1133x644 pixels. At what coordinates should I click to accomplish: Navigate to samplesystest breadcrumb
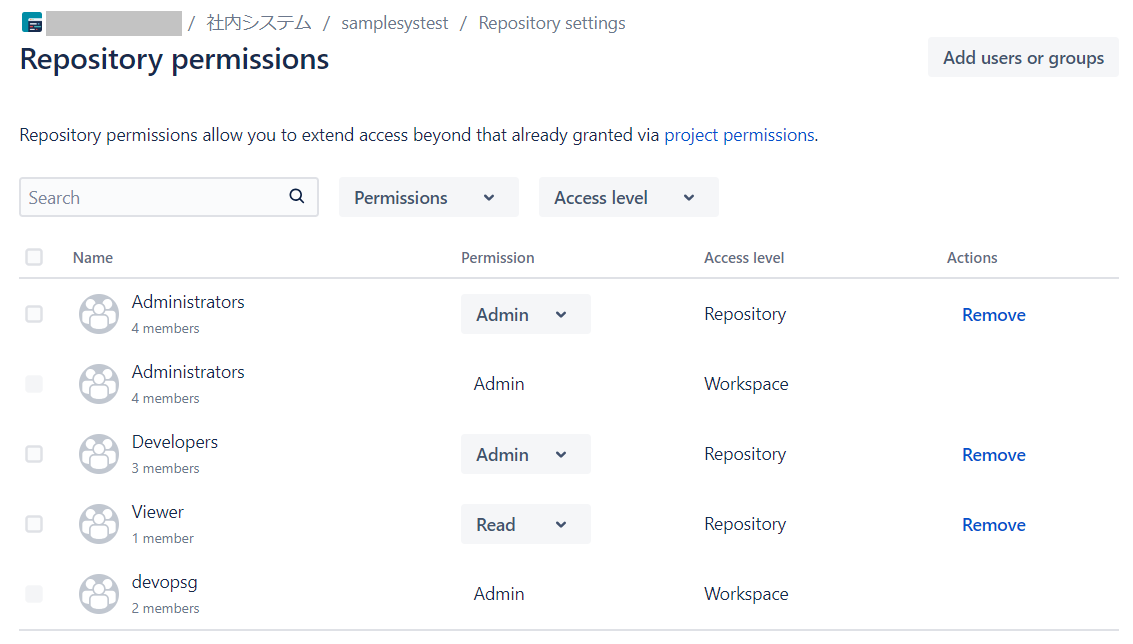point(394,23)
